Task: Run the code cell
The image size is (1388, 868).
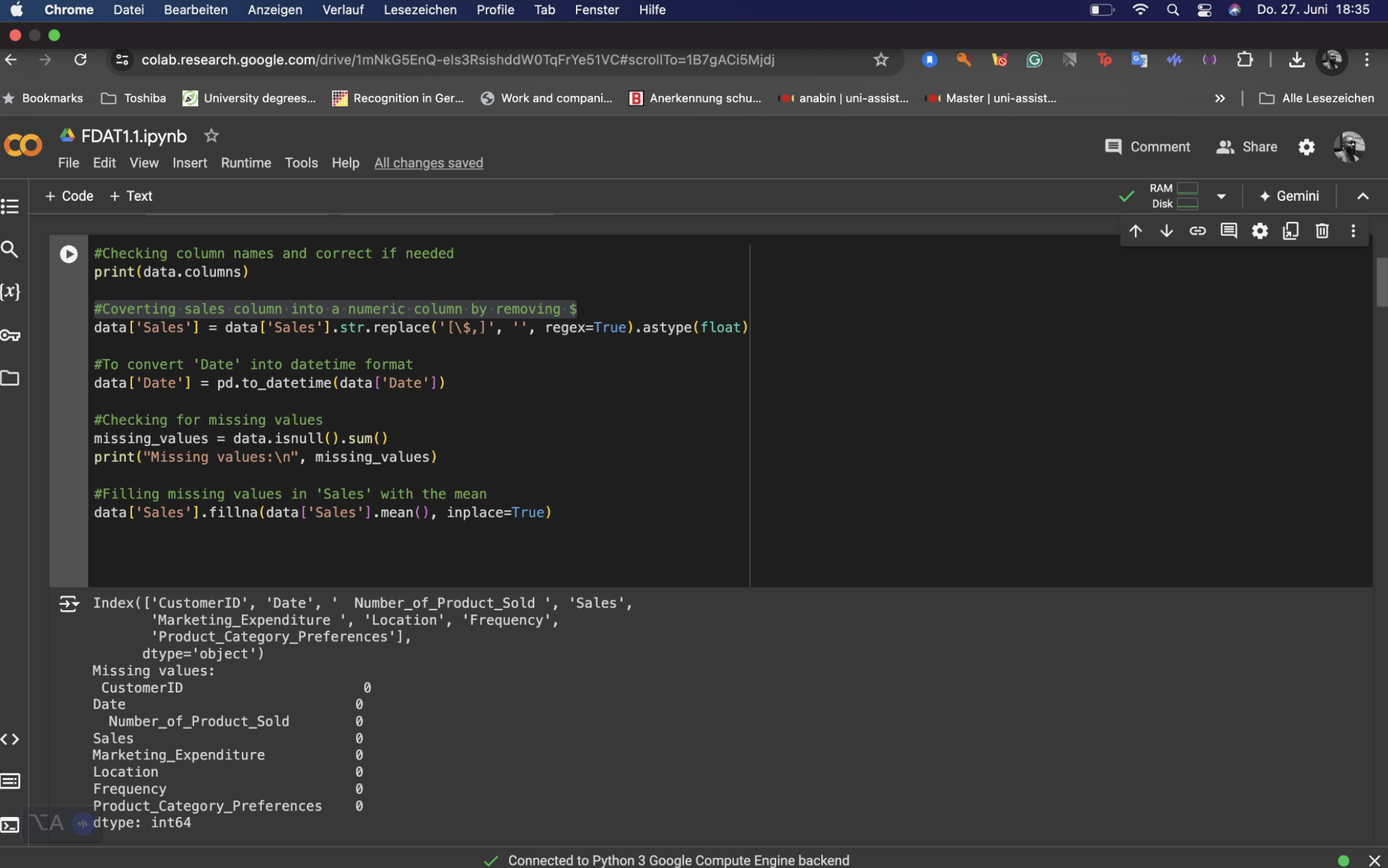Action: click(68, 254)
